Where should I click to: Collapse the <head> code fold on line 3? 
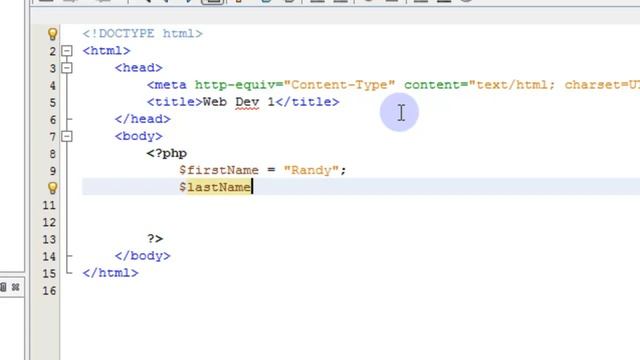(67, 68)
